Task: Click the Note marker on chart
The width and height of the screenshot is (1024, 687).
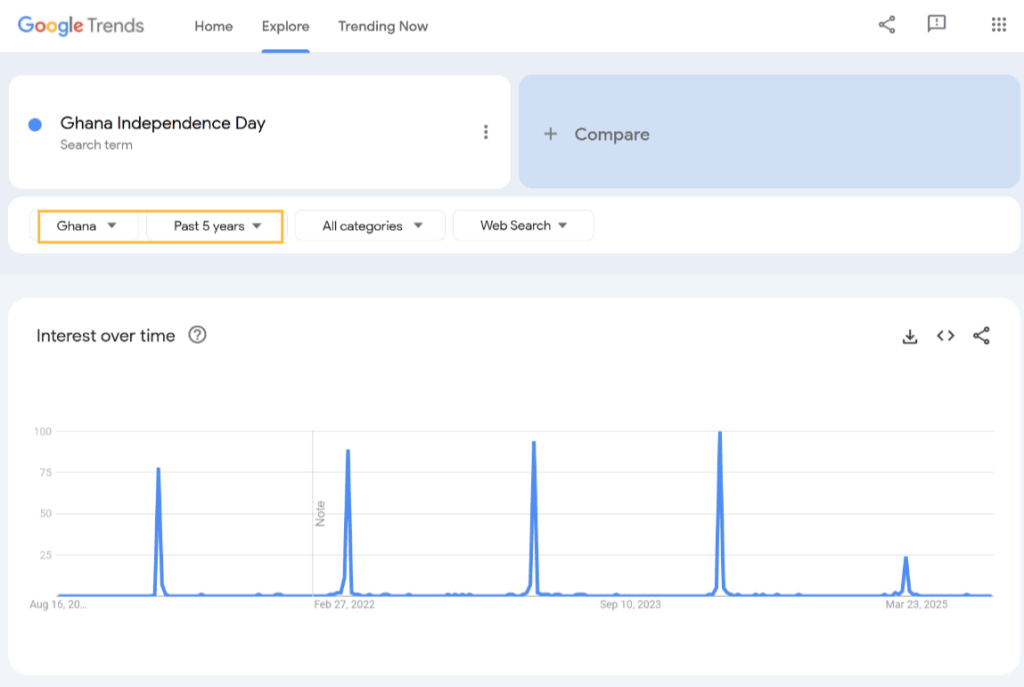Action: click(320, 513)
